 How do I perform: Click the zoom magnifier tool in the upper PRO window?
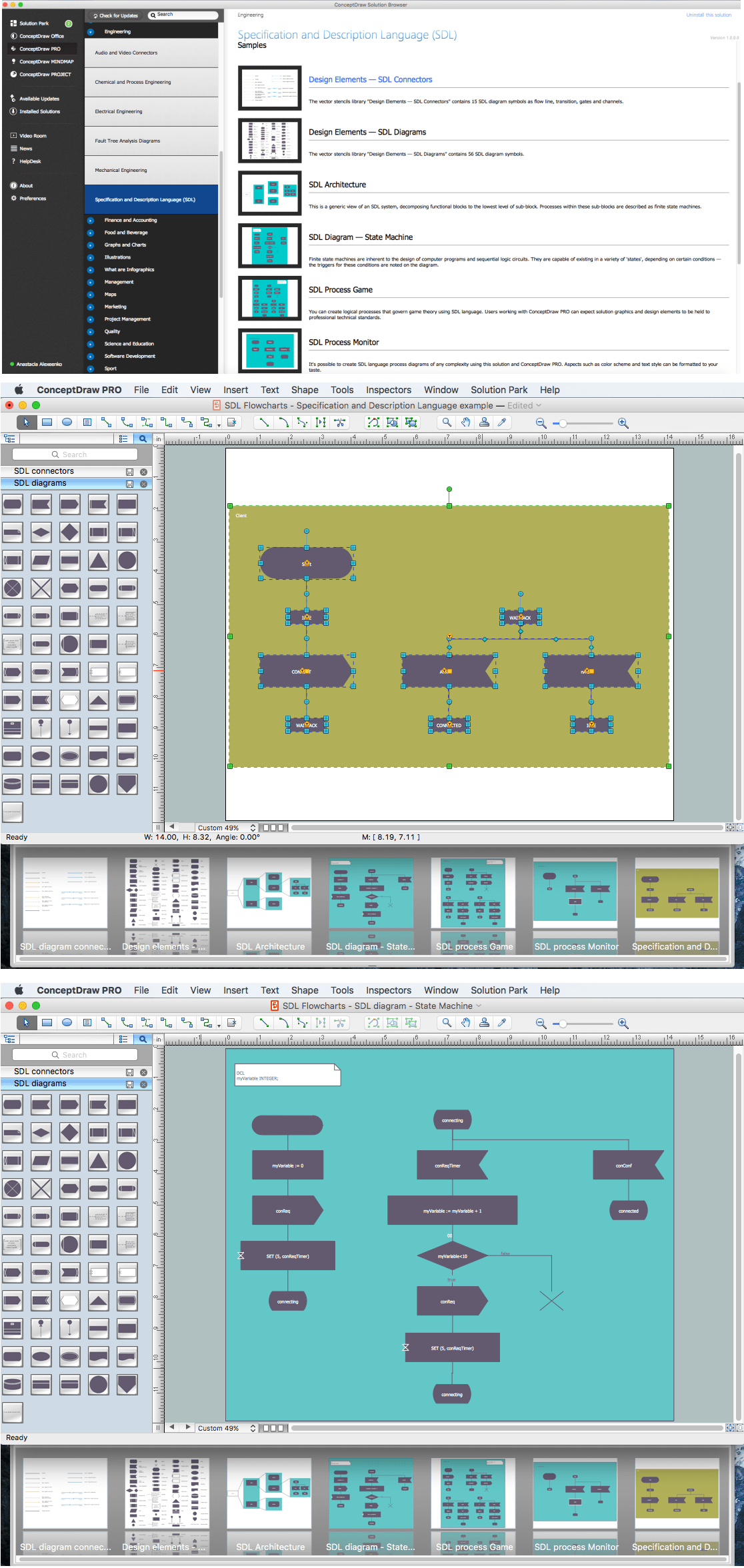click(447, 422)
